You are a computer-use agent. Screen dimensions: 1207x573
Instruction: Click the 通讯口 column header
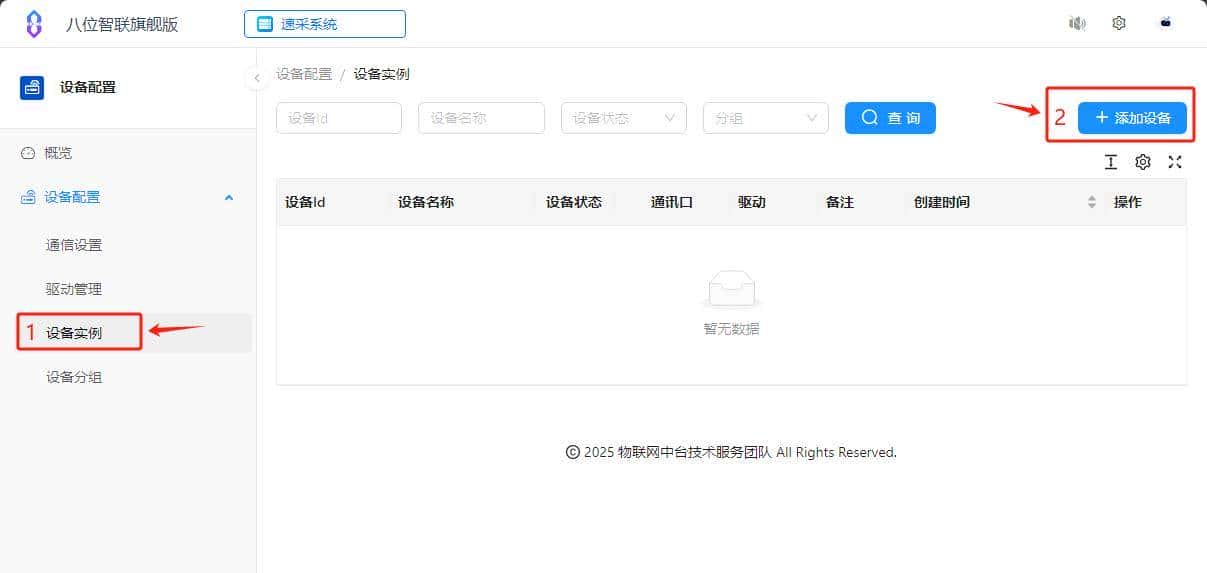coord(672,202)
